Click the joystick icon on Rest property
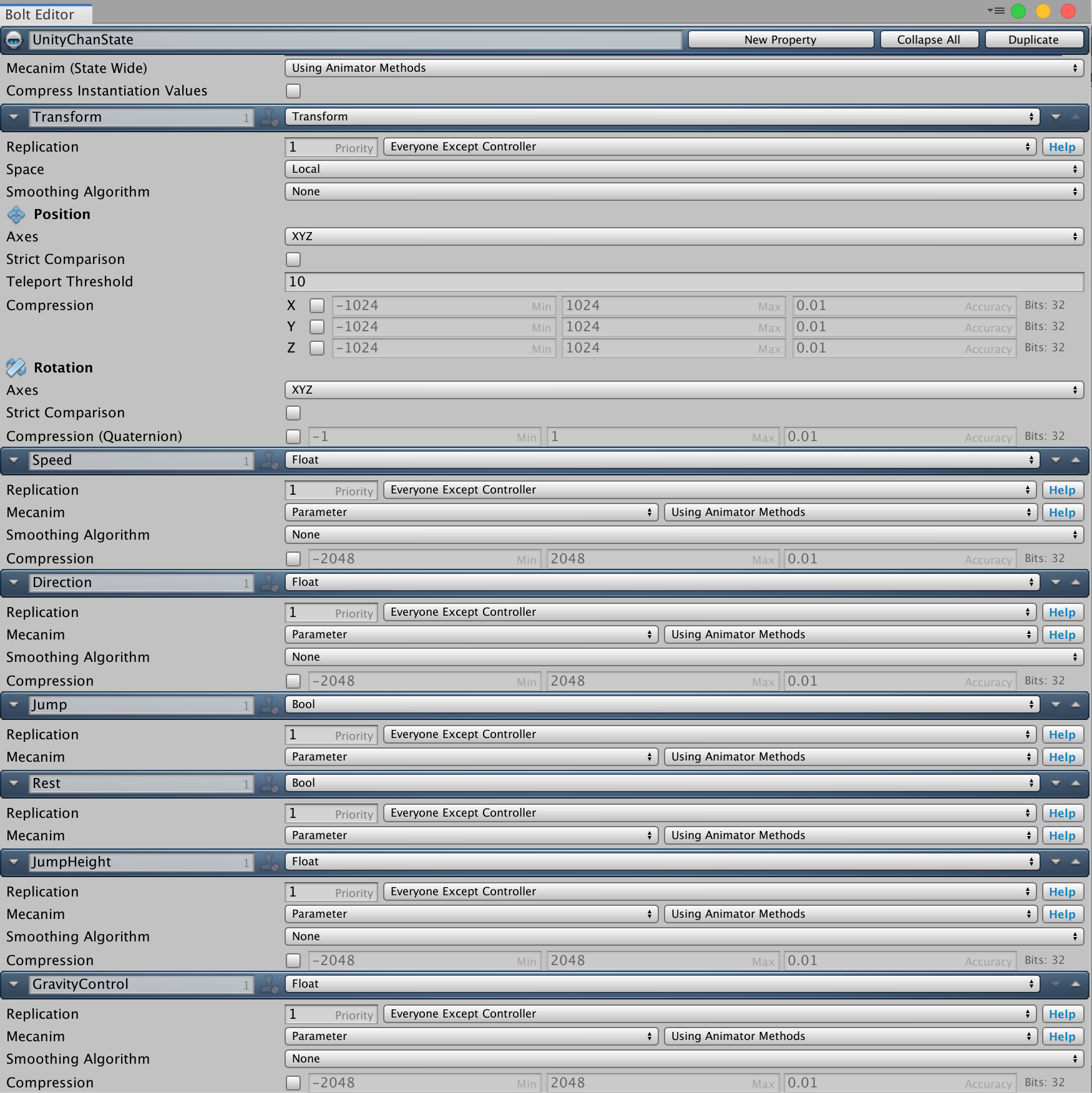Viewport: 1092px width, 1093px height. coord(270,784)
